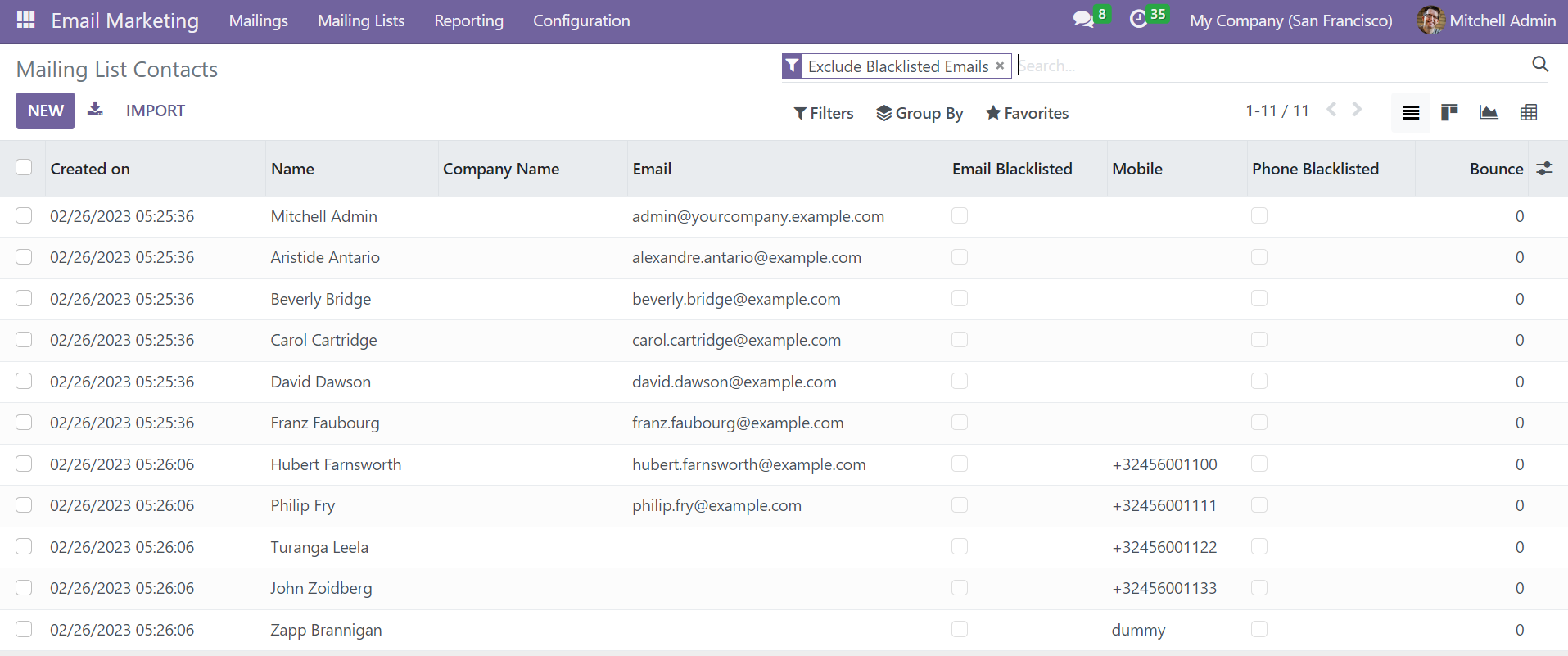The height and width of the screenshot is (656, 1568).
Task: Click mobile number +32456001100
Action: point(1164,464)
